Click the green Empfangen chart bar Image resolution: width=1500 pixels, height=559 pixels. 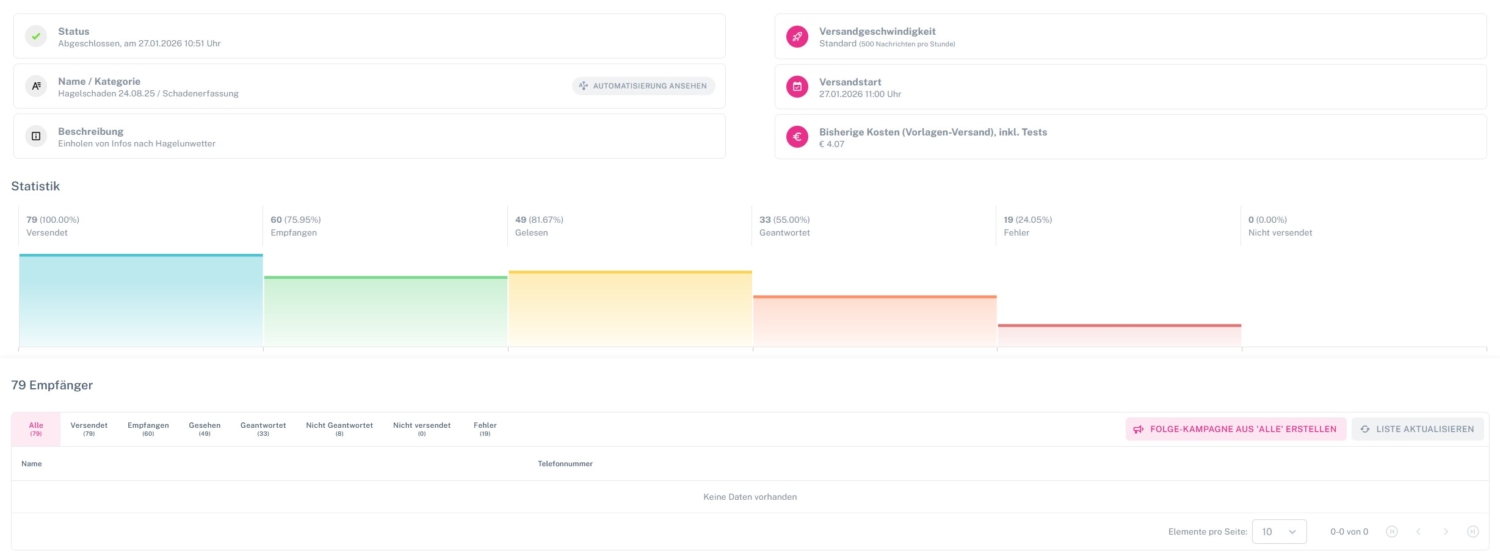pos(386,312)
